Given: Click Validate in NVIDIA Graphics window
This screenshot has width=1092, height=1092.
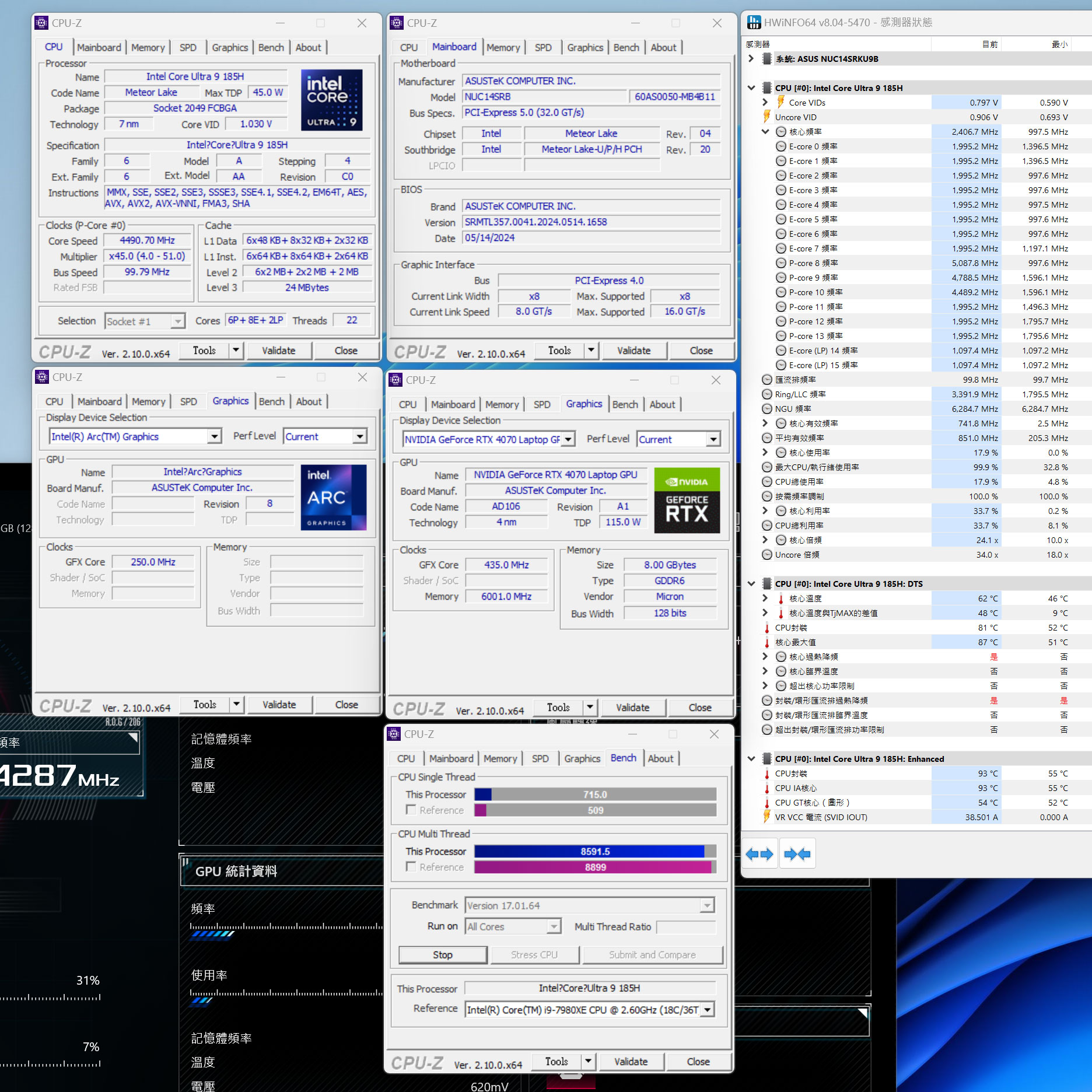Looking at the screenshot, I should 632,708.
